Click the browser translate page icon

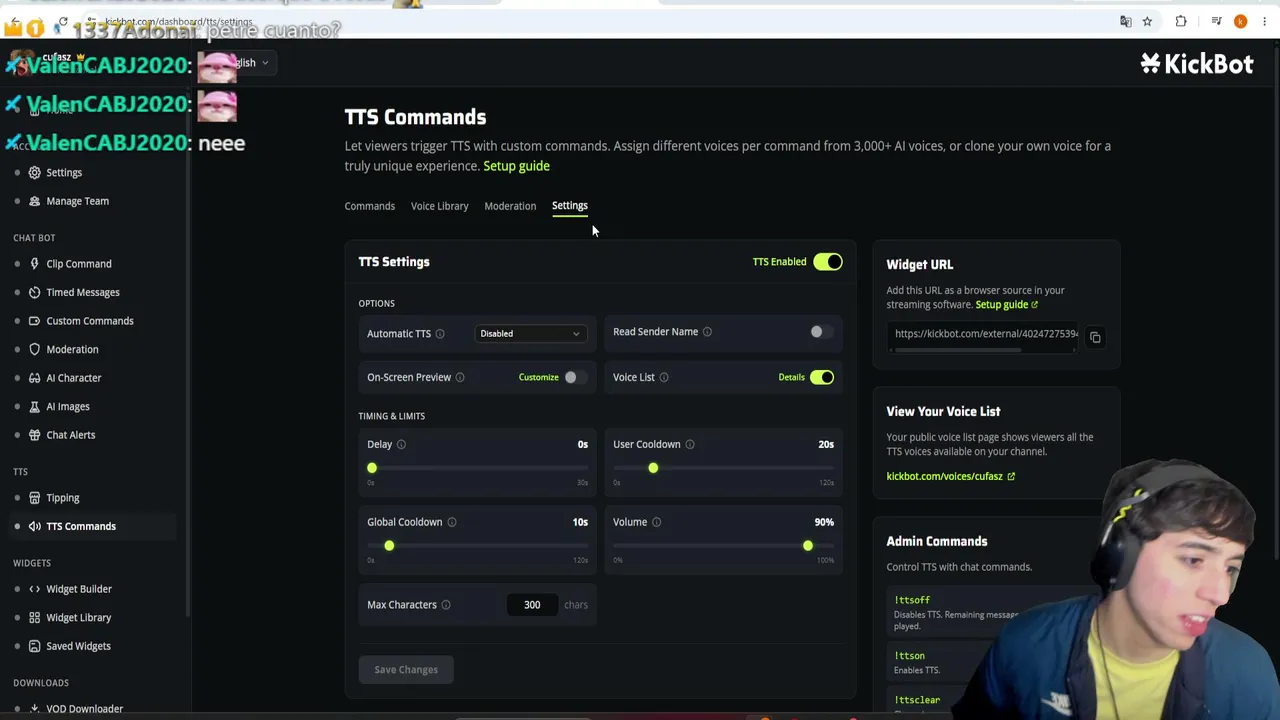click(x=1126, y=21)
